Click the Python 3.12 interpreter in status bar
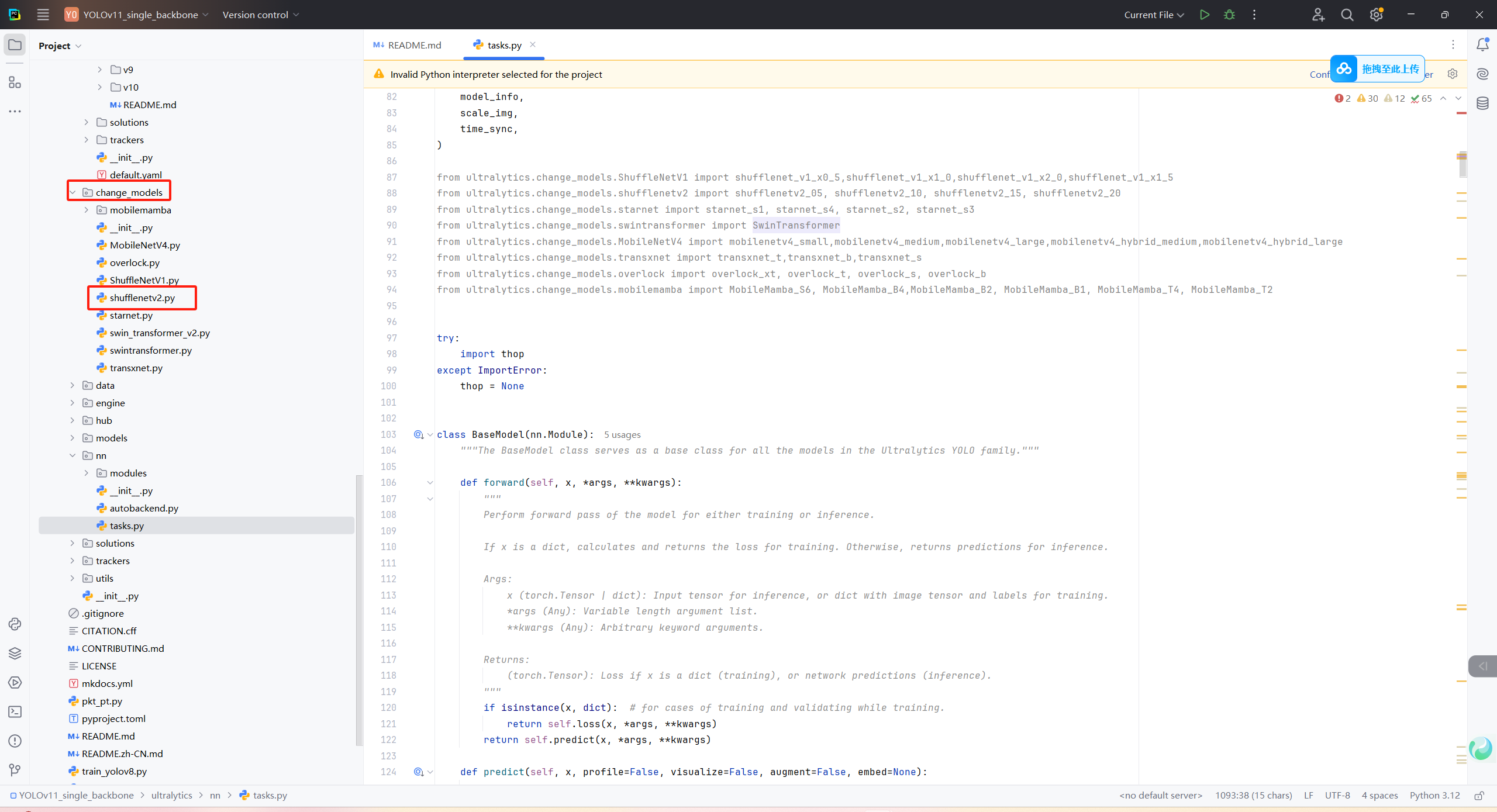 click(1434, 795)
